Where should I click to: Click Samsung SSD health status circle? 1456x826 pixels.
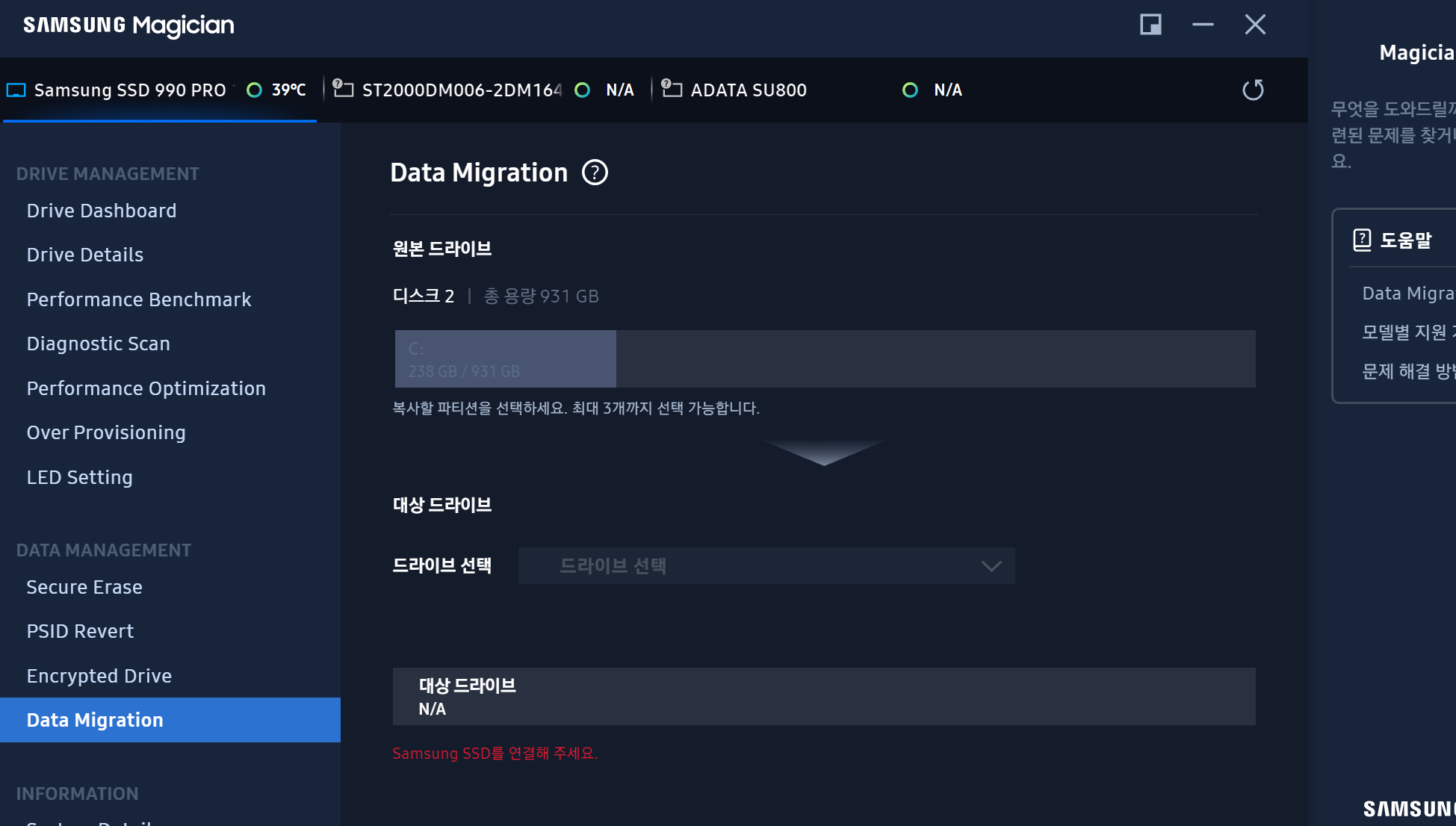point(254,90)
